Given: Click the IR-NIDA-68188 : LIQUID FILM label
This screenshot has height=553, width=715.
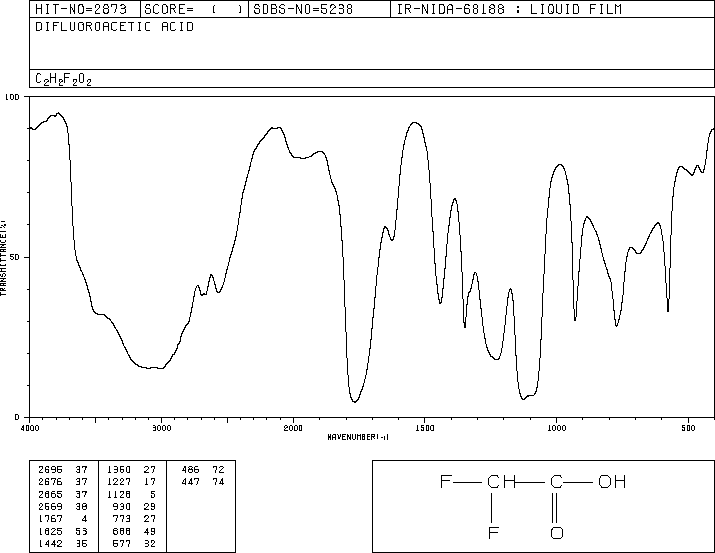Looking at the screenshot, I should 509,9.
